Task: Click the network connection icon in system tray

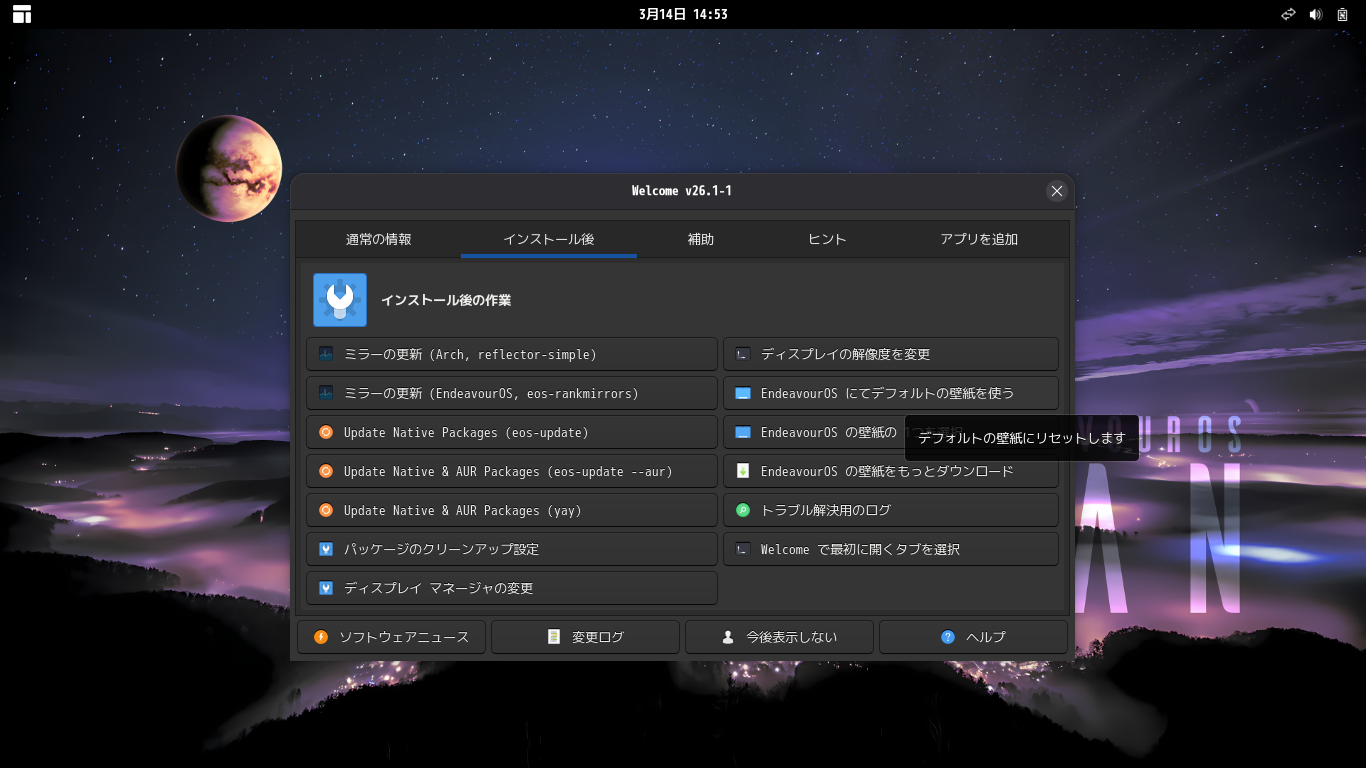Action: [1288, 14]
